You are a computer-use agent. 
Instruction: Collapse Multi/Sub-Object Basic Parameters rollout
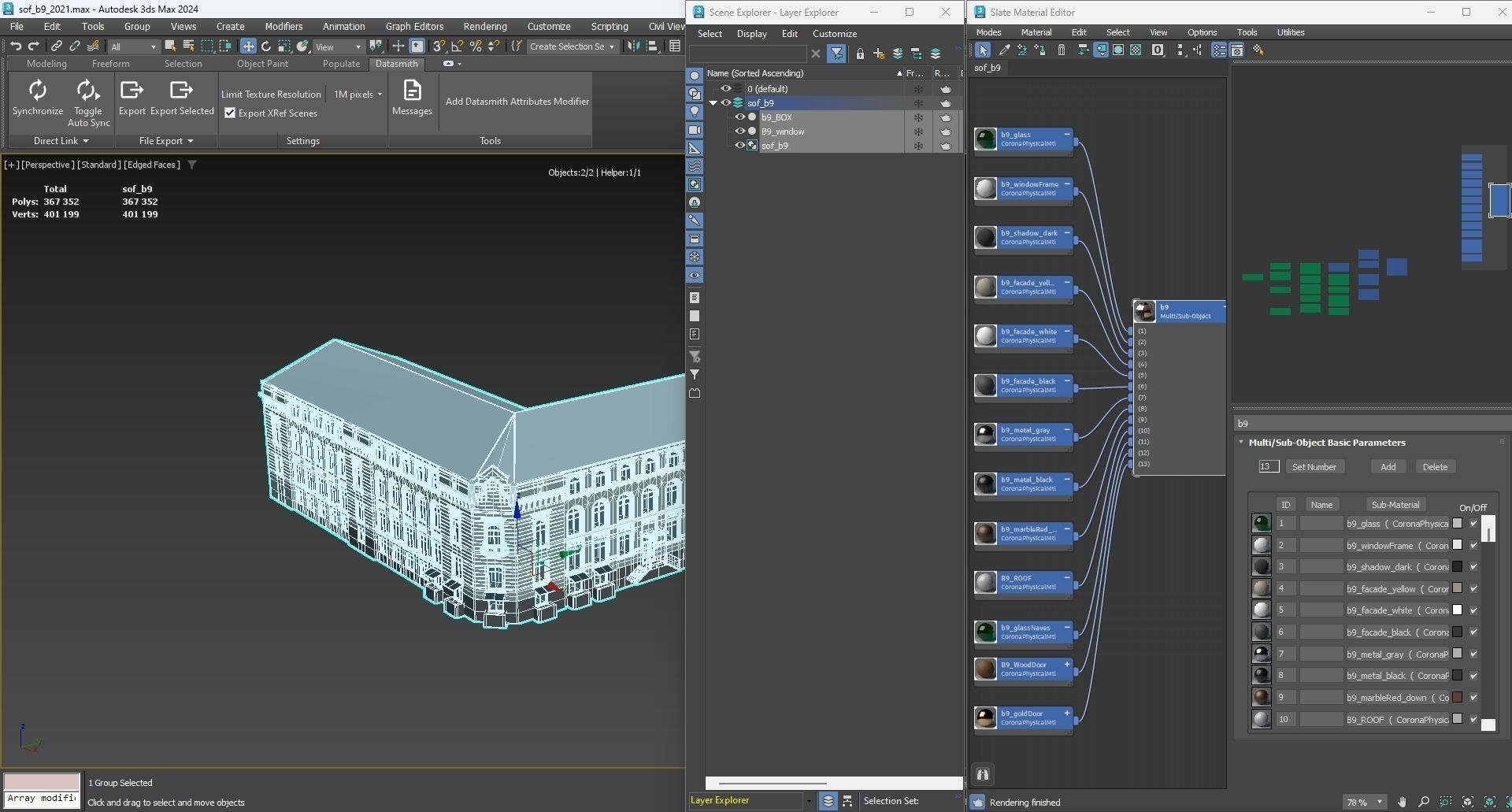1241,442
